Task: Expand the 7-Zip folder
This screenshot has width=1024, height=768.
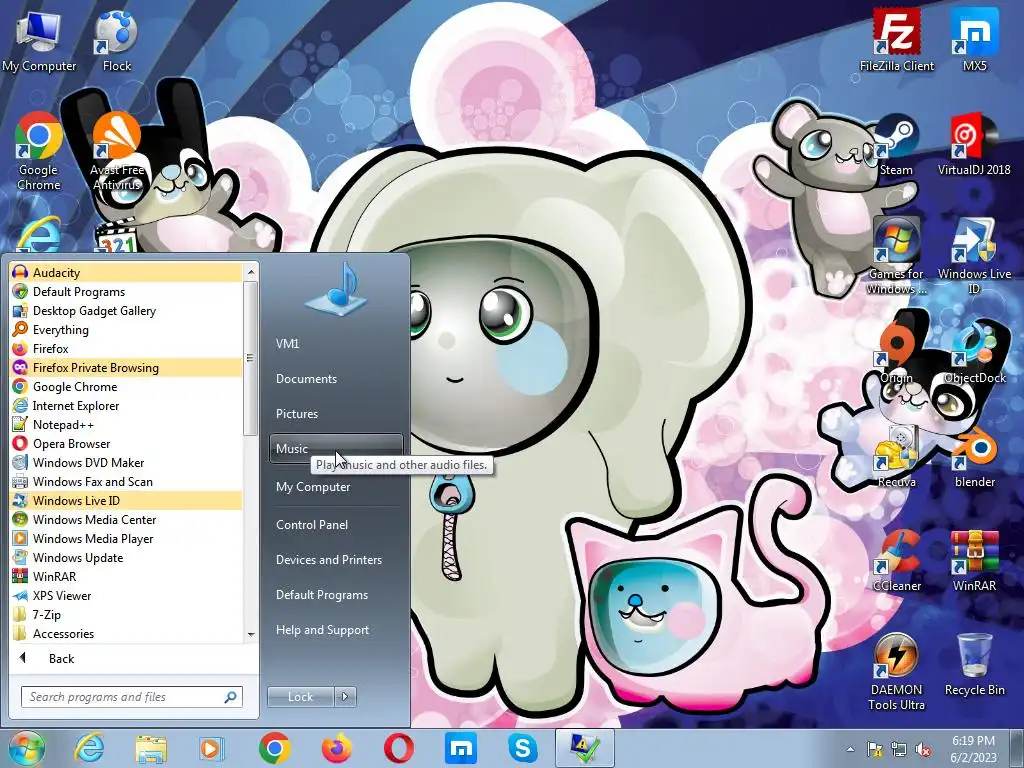Action: (x=126, y=614)
